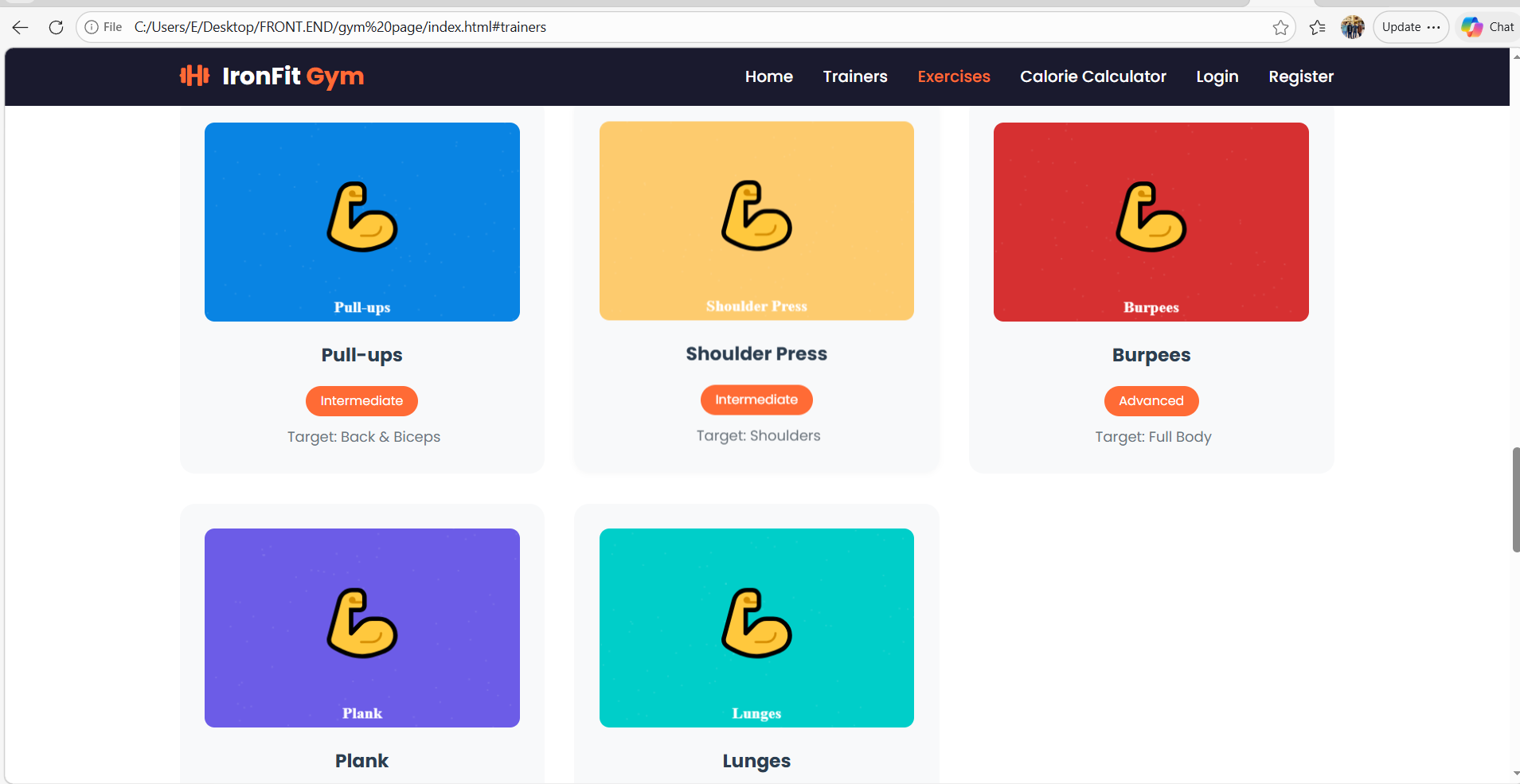This screenshot has width=1520, height=784.
Task: Open the Login page link
Action: coord(1217,76)
